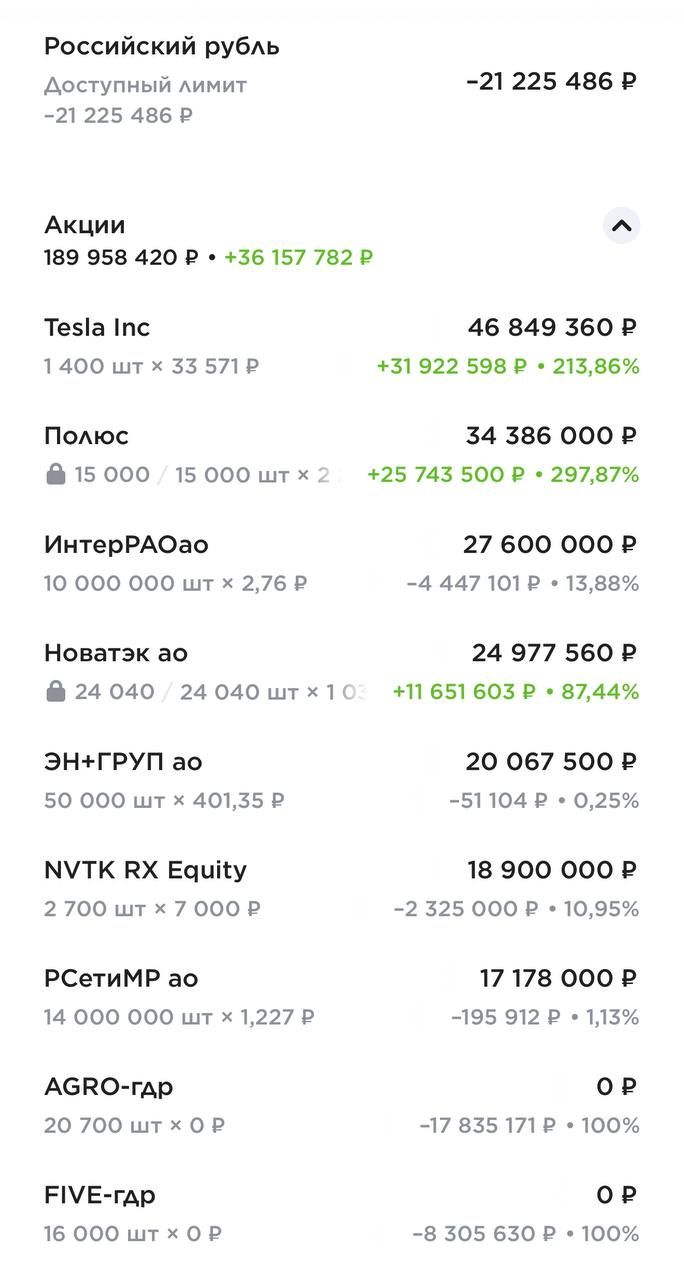Click the Акции section title
Viewport: 684px width, 1280px height.
coord(84,226)
